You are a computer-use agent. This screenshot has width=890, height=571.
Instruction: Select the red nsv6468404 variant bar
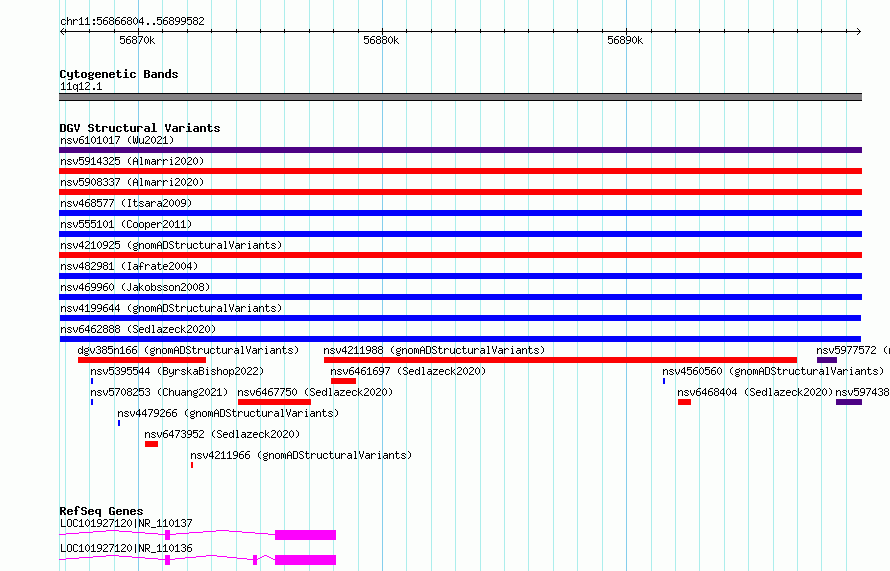click(x=684, y=402)
